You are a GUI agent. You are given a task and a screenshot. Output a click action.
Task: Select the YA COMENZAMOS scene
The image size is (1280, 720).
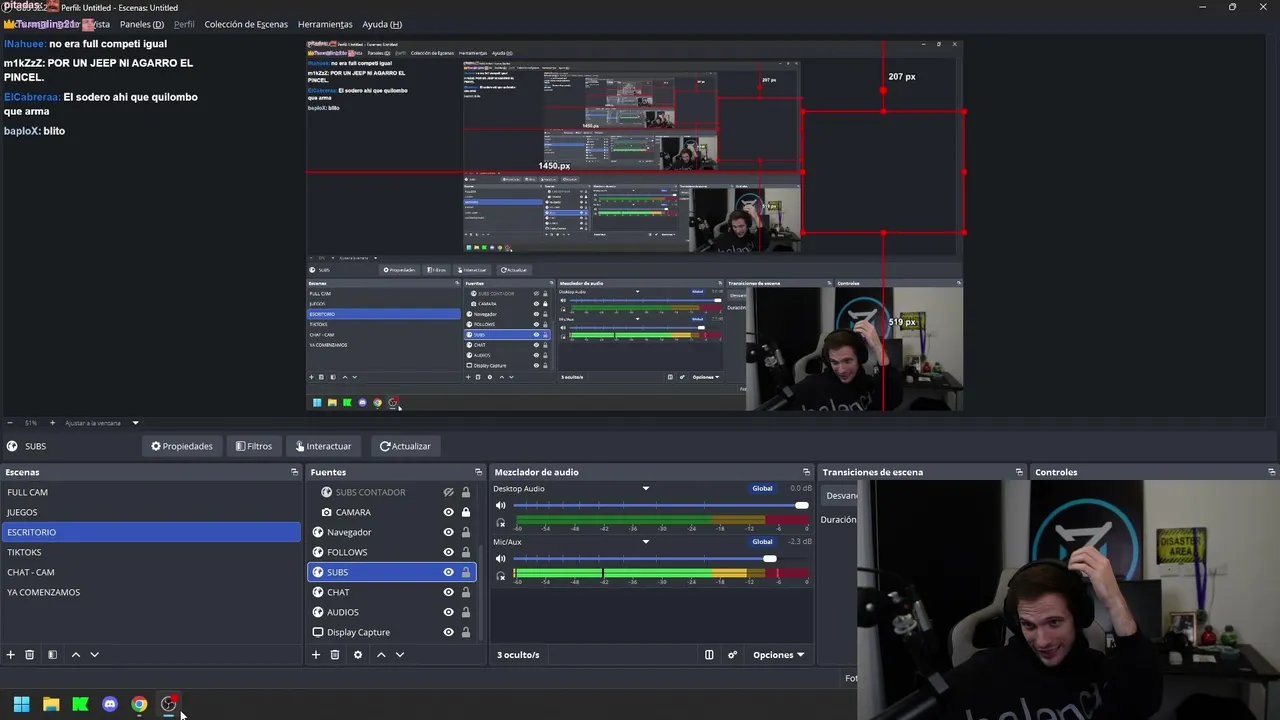(151, 592)
